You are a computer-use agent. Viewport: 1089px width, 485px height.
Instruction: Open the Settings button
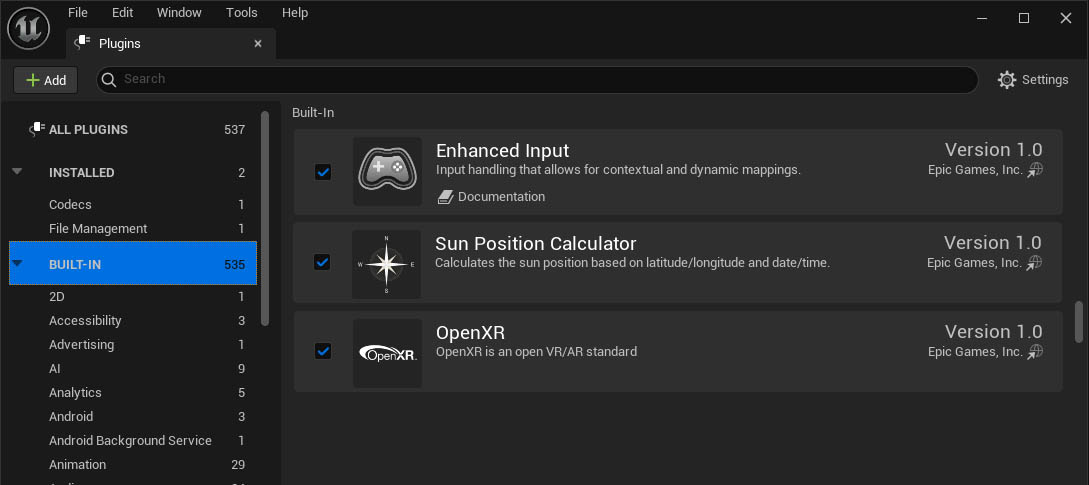[x=1033, y=80]
